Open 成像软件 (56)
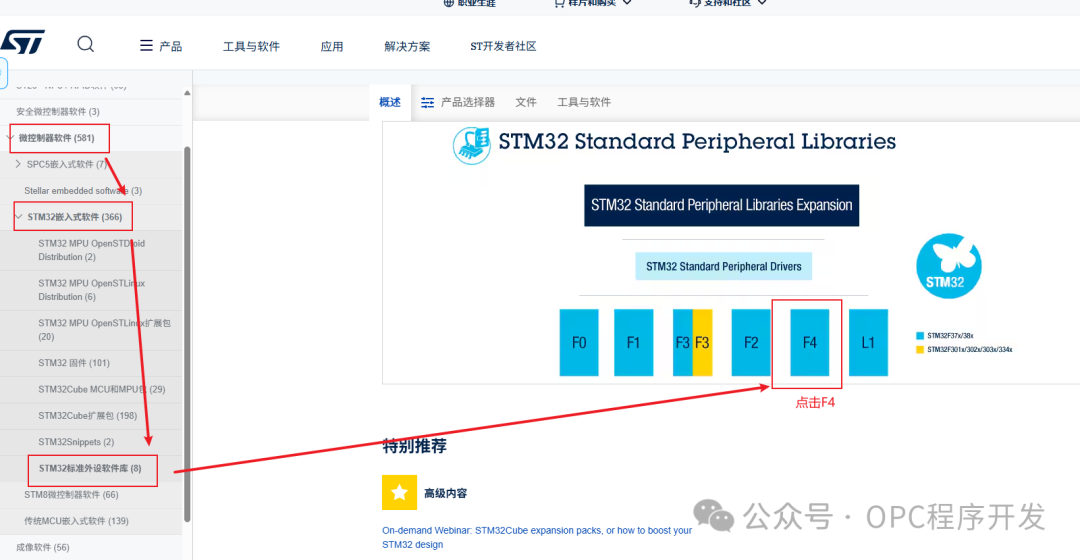 coord(43,547)
